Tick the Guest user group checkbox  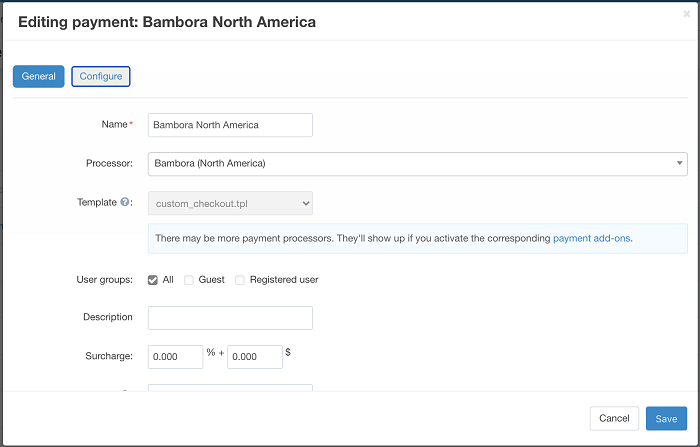pos(189,280)
